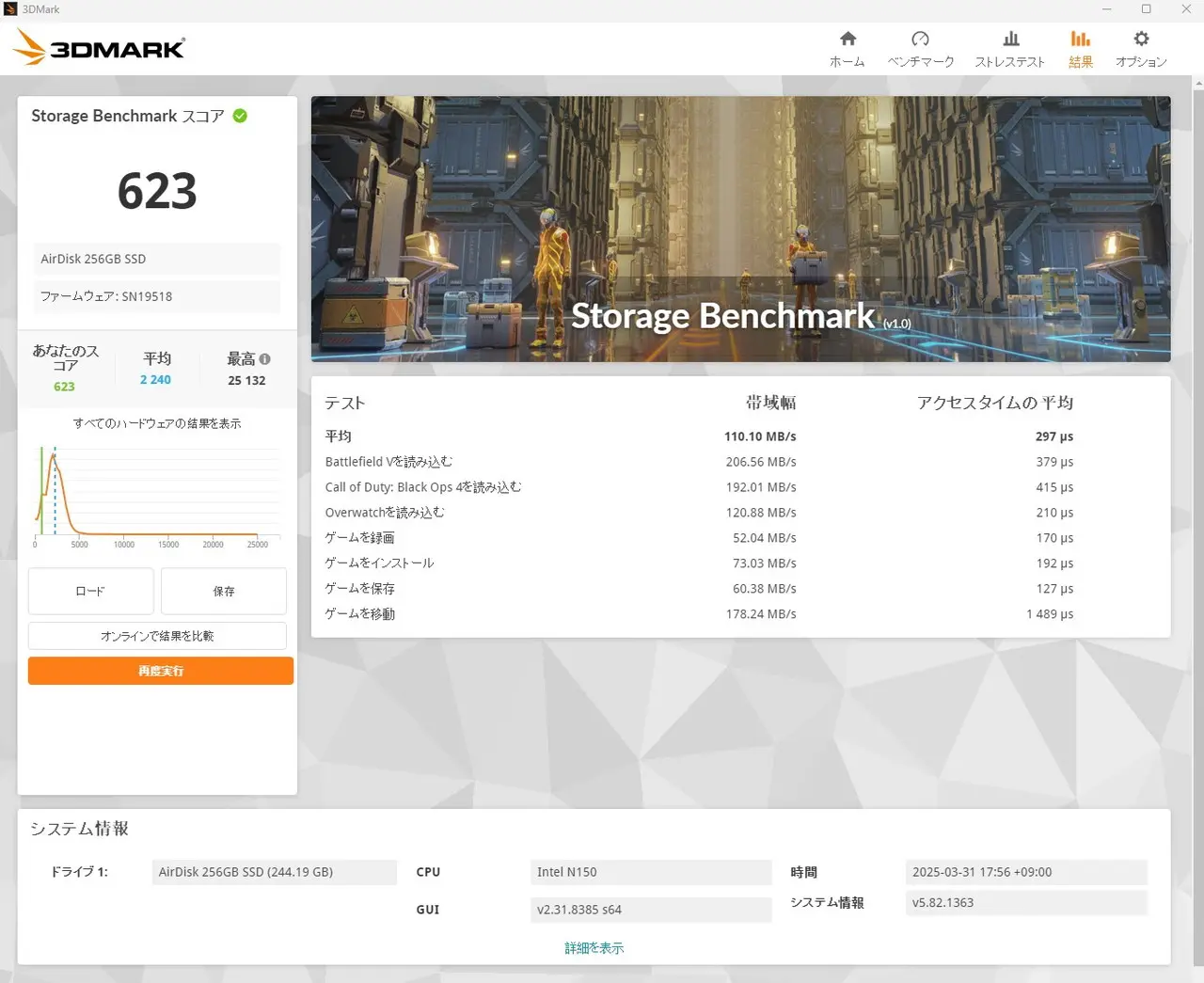Select the AirDisk 256GB SSD drive field
This screenshot has width=1204, height=983.
(274, 872)
